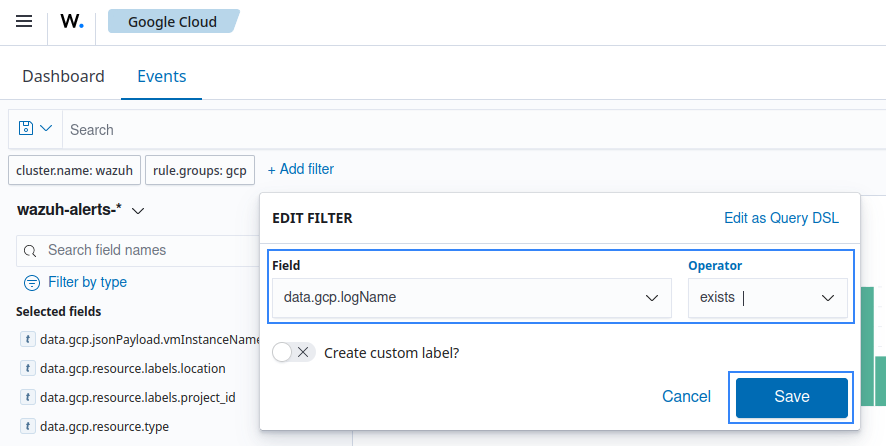The image size is (886, 446).
Task: Click Edit as Query DSL link
Action: pyautogui.click(x=781, y=218)
